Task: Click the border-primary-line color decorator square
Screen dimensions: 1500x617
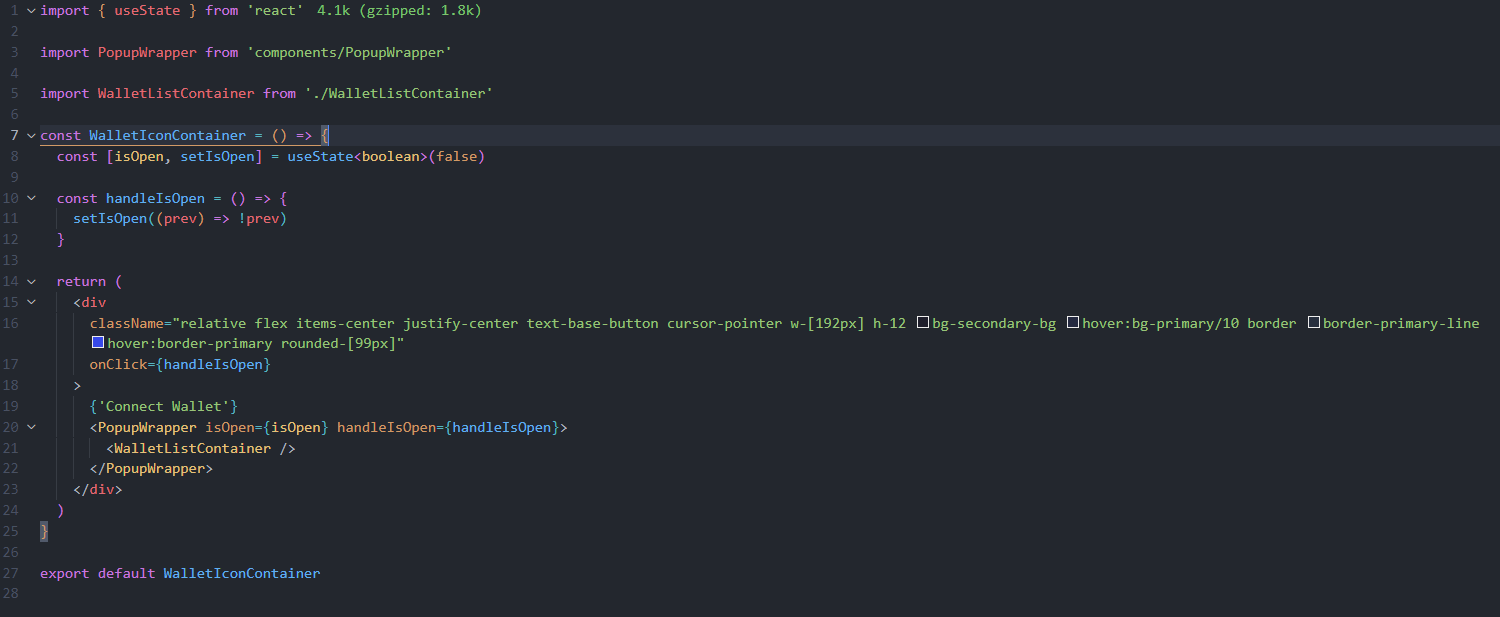Action: coord(1315,322)
